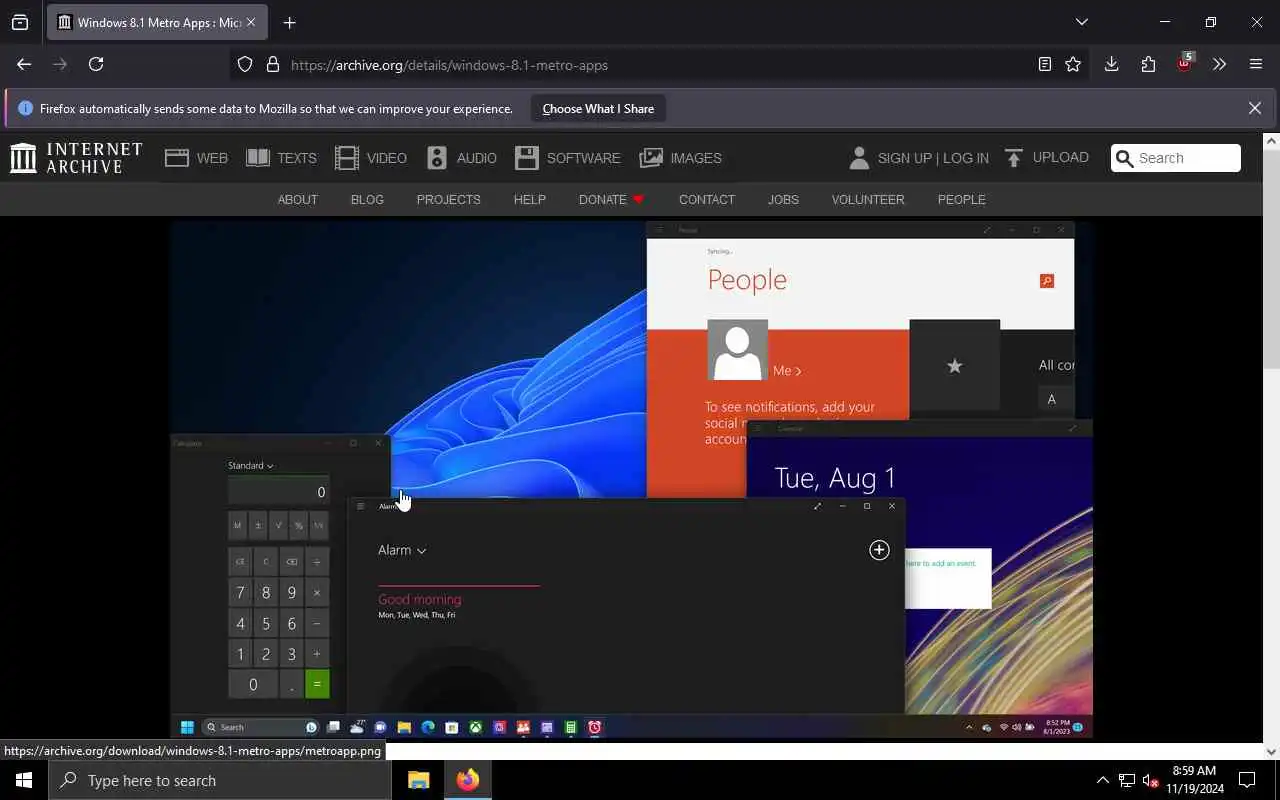1280x800 pixels.
Task: Open the DONATE link
Action: (x=611, y=199)
